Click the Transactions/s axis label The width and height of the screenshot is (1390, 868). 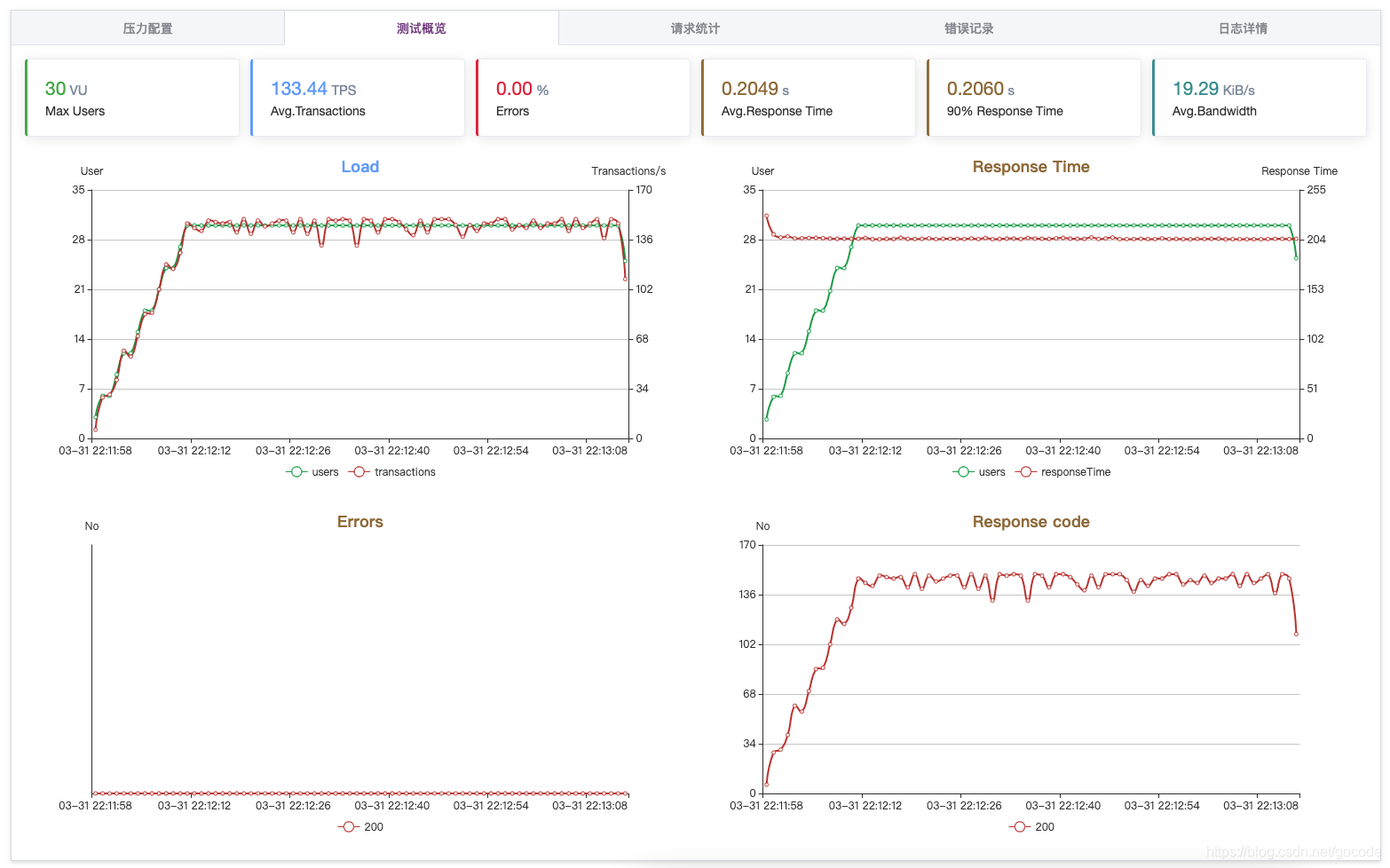click(628, 171)
